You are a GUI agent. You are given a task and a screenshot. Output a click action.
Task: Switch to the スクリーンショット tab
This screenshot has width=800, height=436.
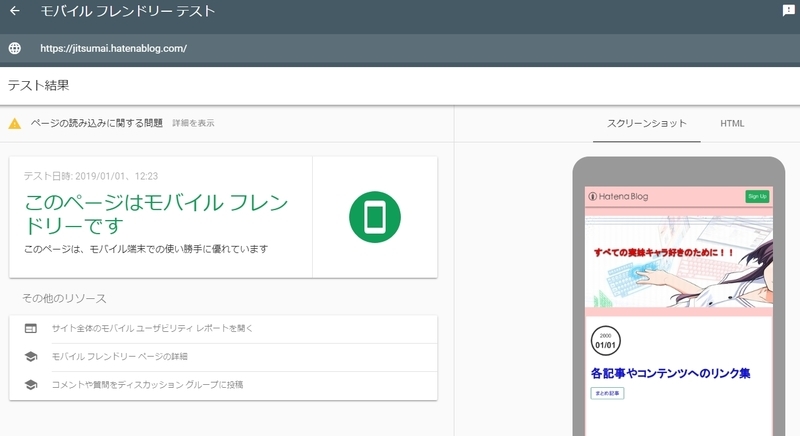point(646,123)
